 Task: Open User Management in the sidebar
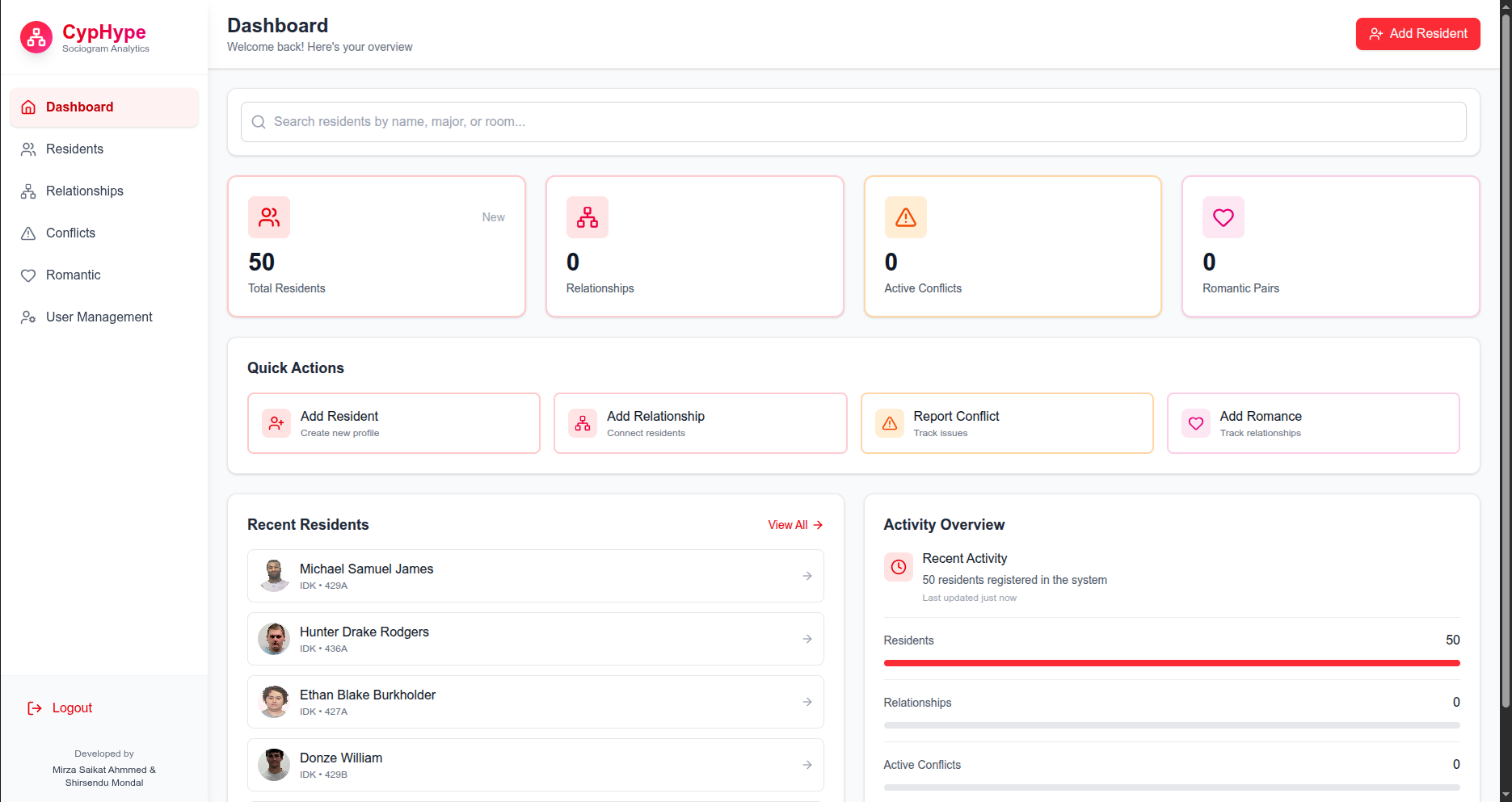pyautogui.click(x=104, y=317)
